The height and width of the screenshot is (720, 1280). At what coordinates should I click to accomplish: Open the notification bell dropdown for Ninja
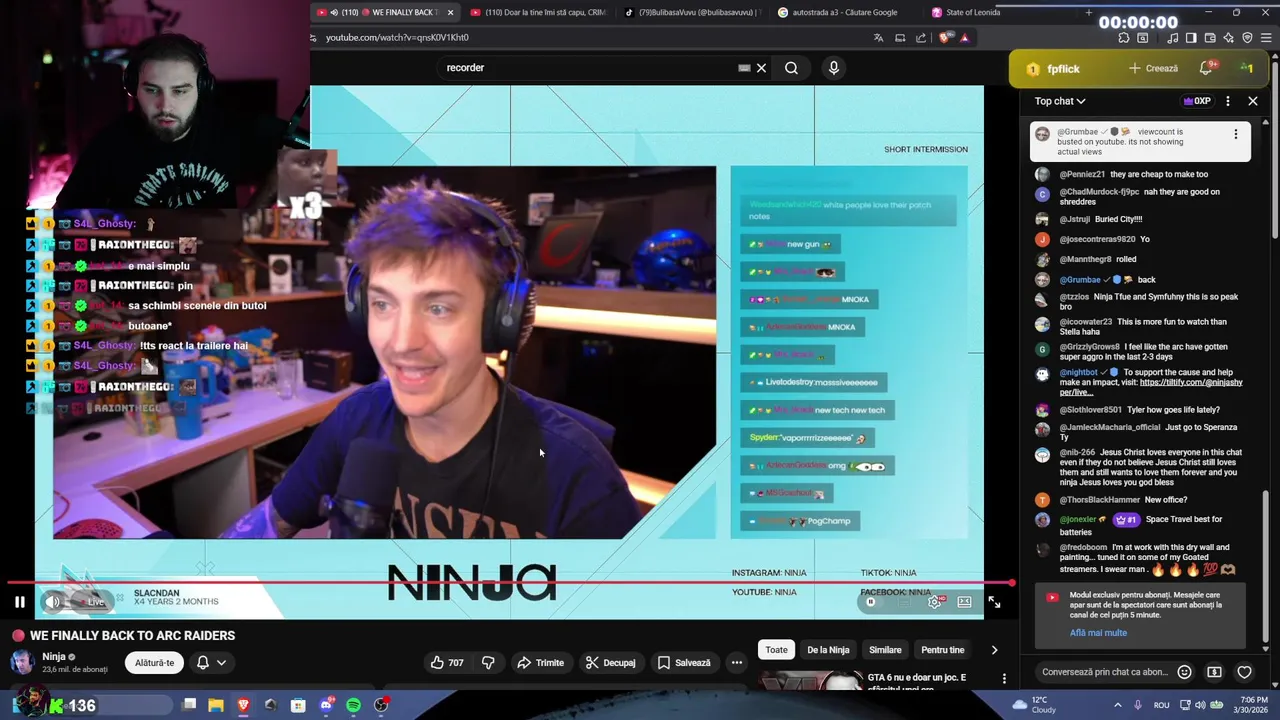(211, 663)
